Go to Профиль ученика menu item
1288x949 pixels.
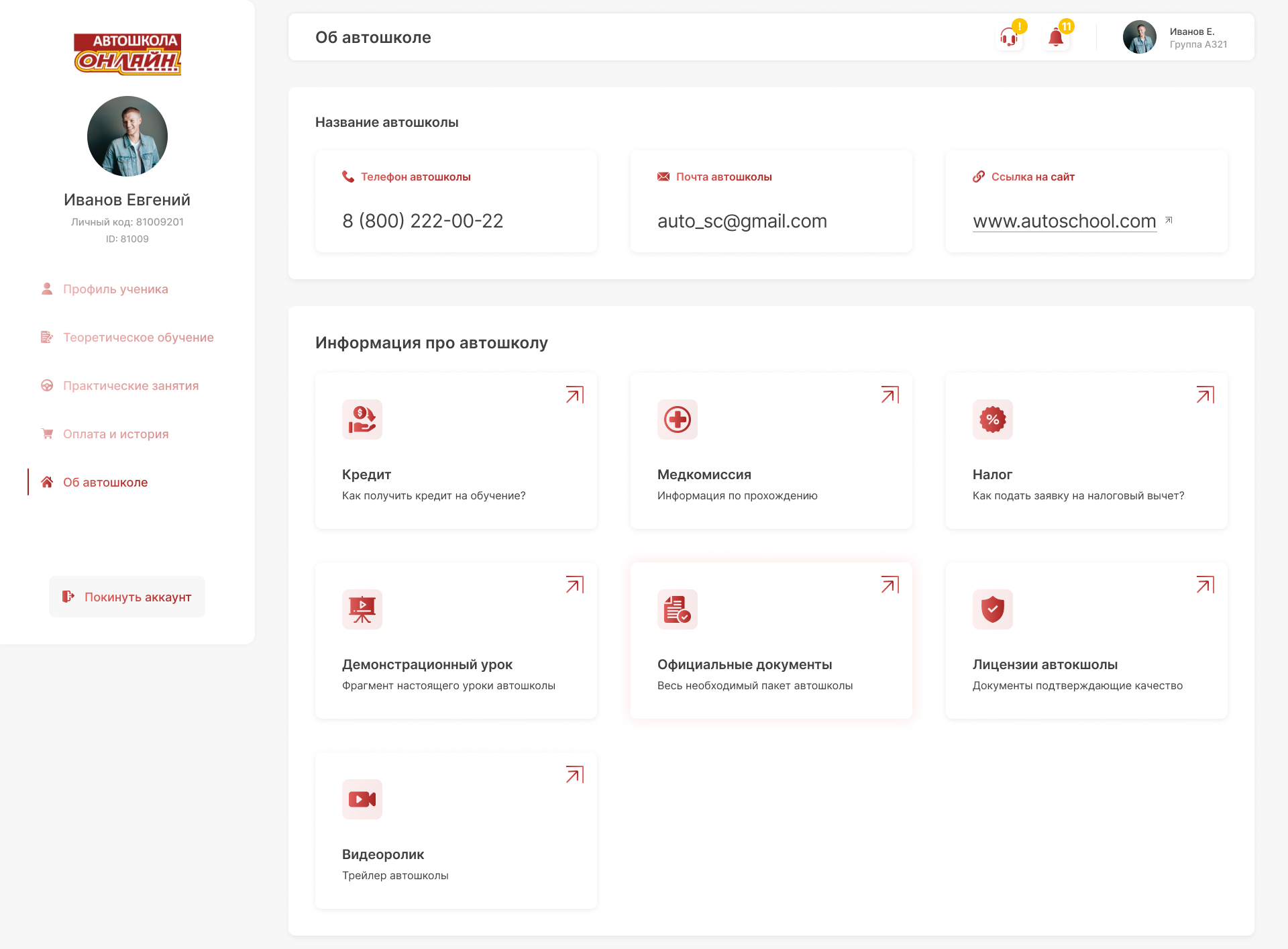[x=115, y=289]
